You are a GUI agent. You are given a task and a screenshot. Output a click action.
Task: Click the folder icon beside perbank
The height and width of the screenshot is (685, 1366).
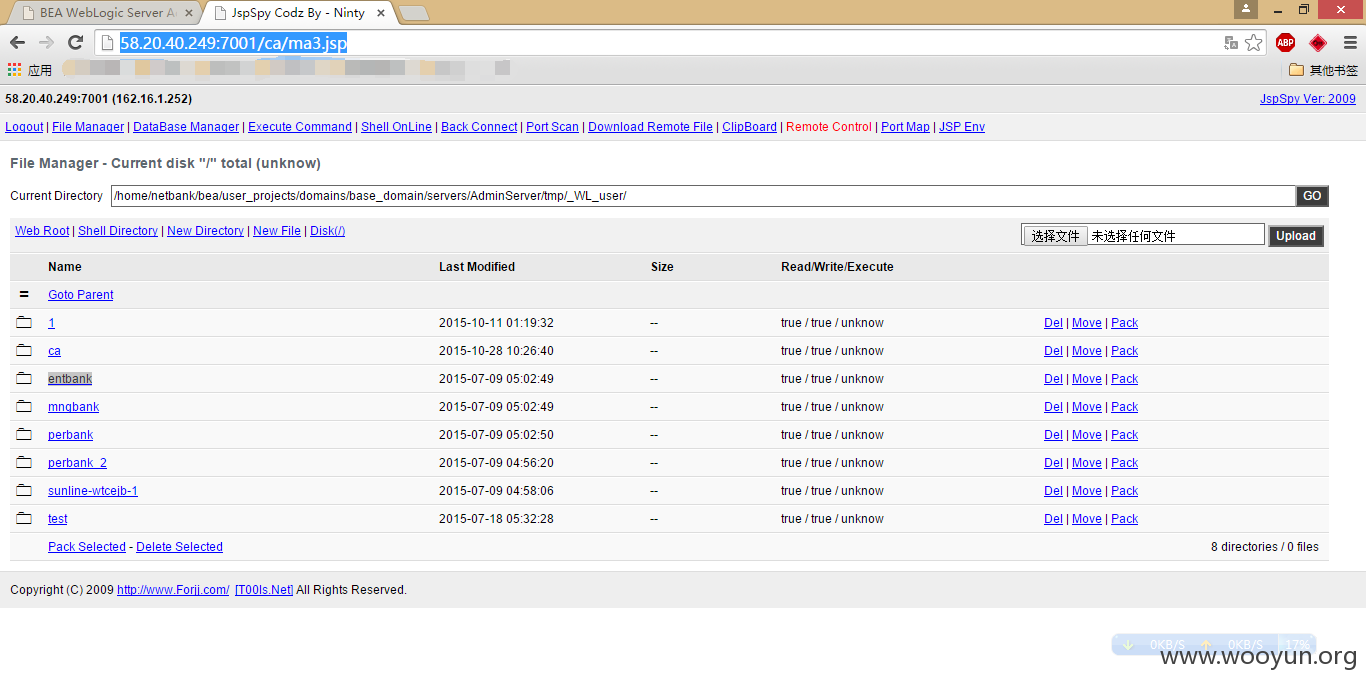pyautogui.click(x=24, y=434)
